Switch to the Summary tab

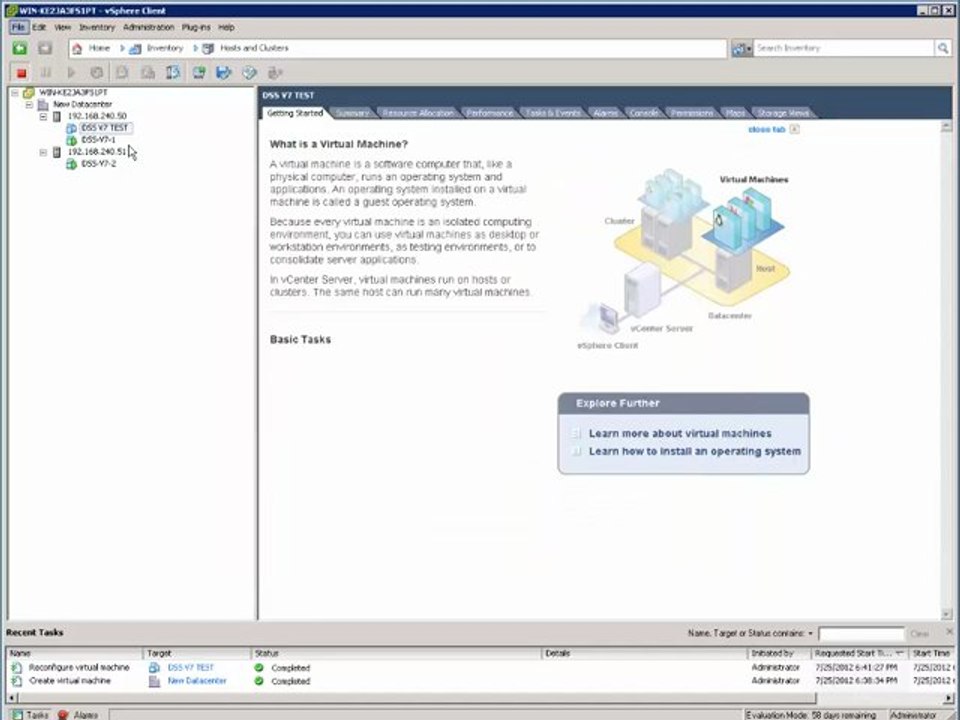[x=352, y=113]
